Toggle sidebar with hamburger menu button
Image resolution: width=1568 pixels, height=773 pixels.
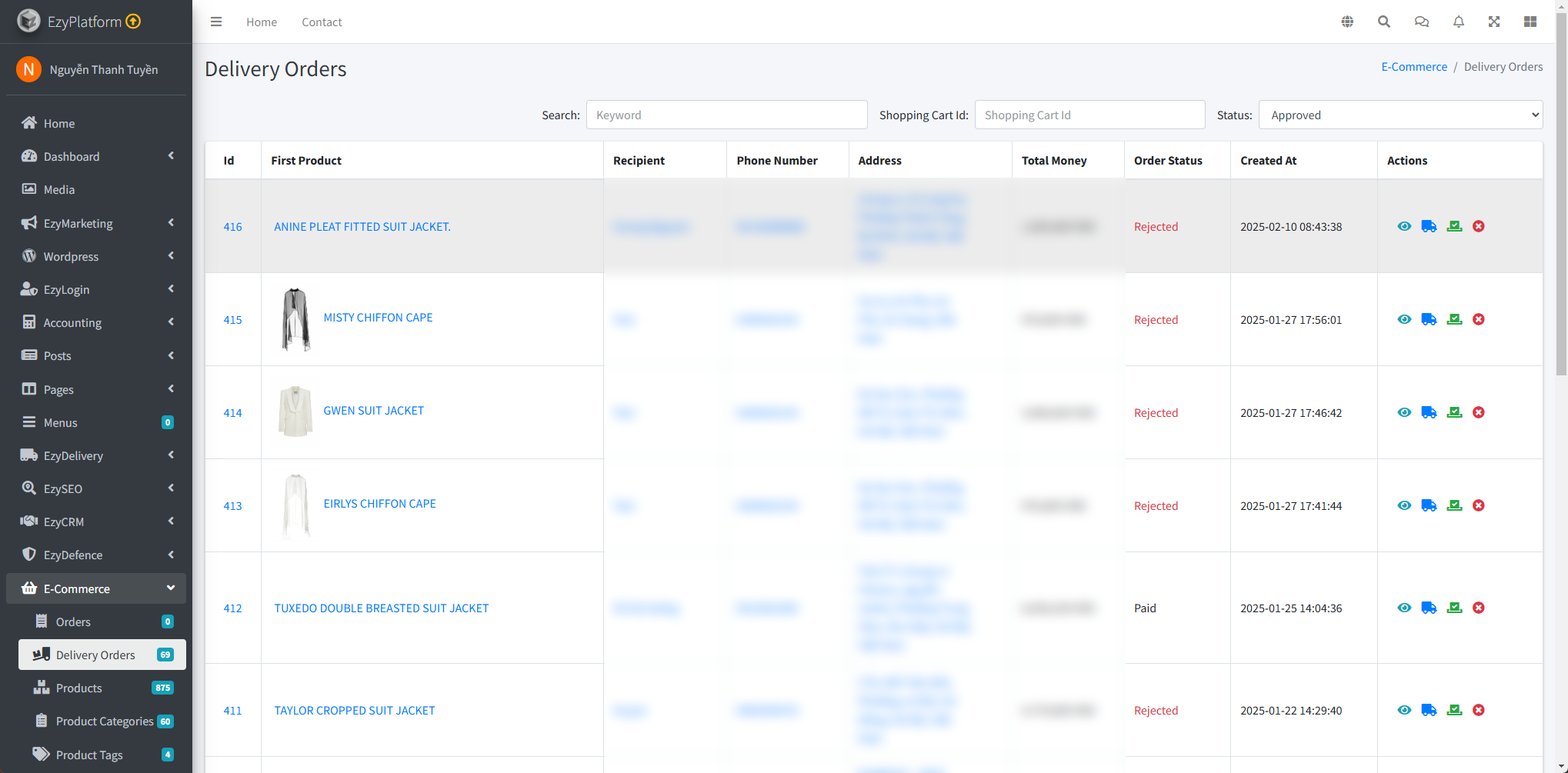(216, 22)
